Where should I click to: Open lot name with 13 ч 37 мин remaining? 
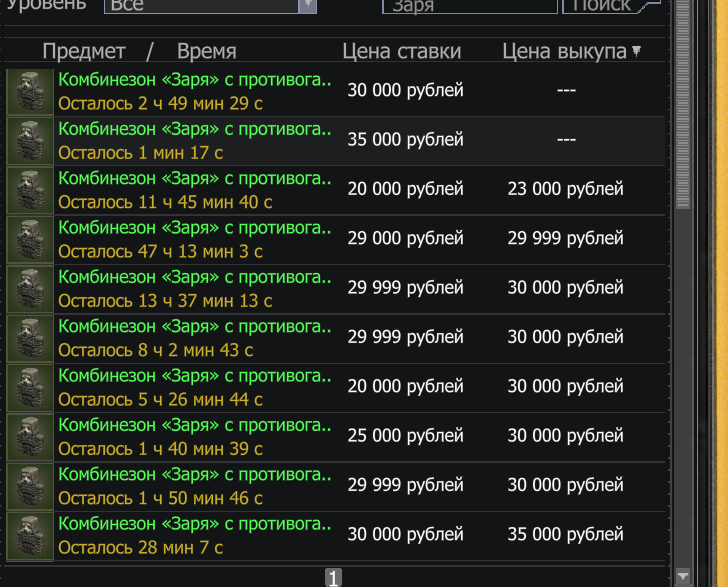[x=195, y=277]
